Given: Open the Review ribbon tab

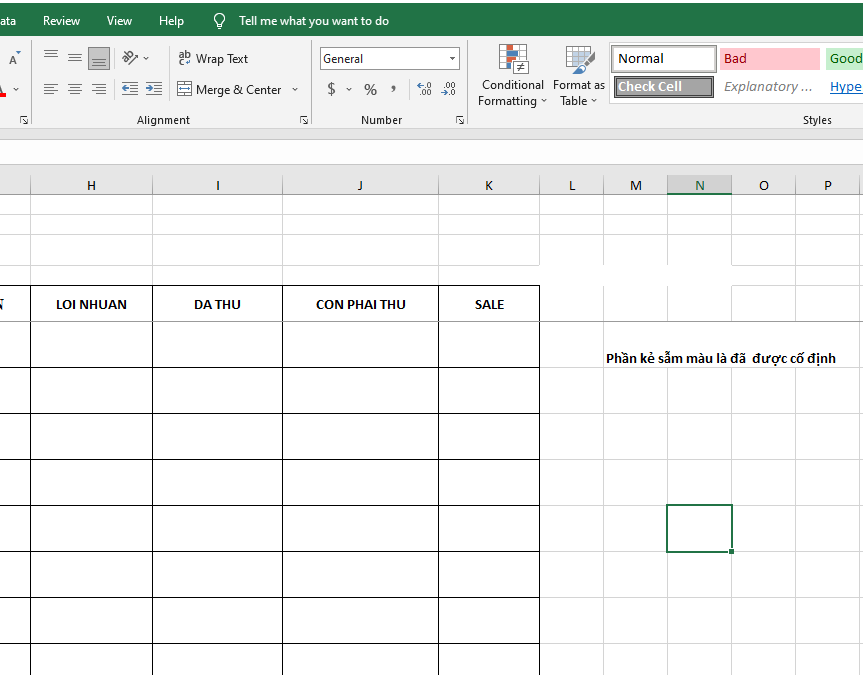Looking at the screenshot, I should coord(61,21).
